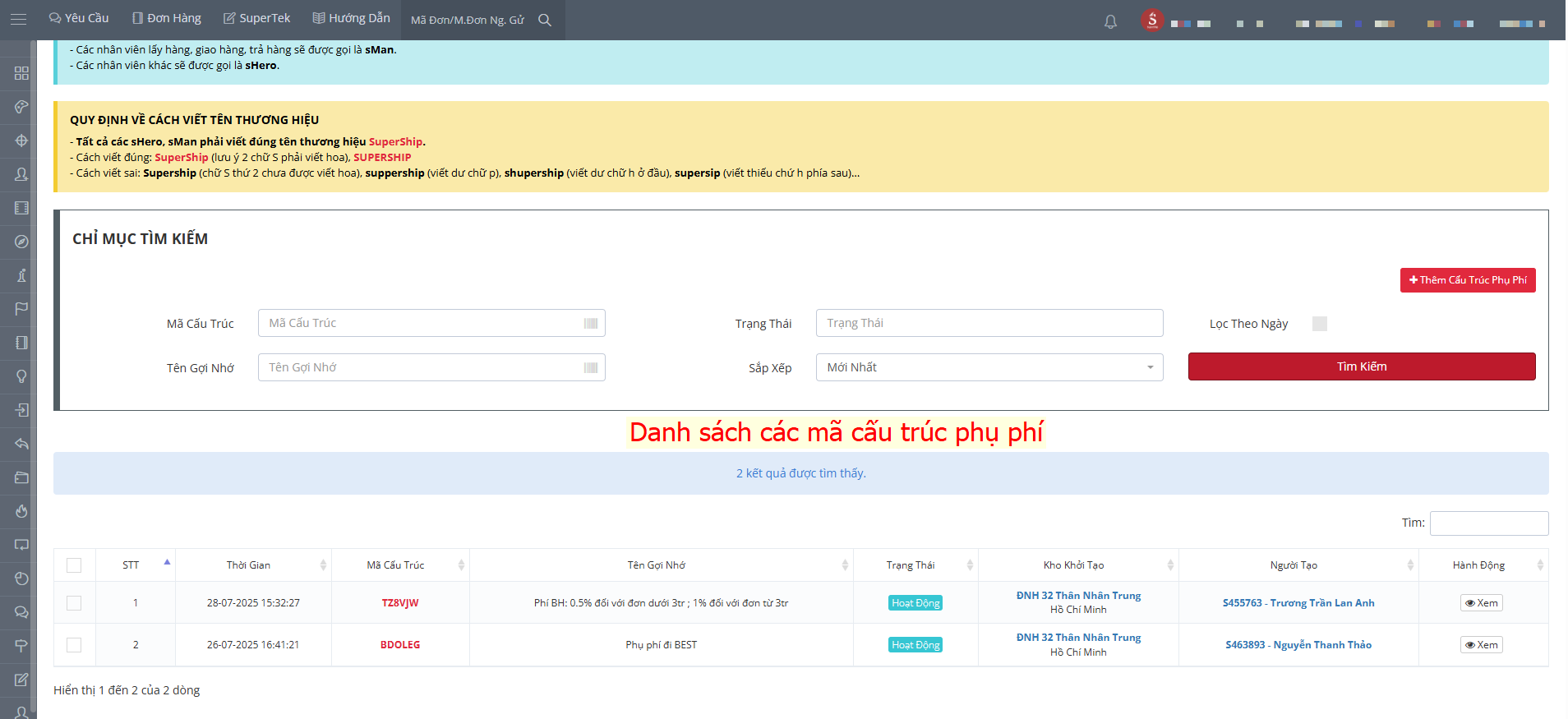
Task: Click the flag sidebar icon
Action: tap(21, 309)
